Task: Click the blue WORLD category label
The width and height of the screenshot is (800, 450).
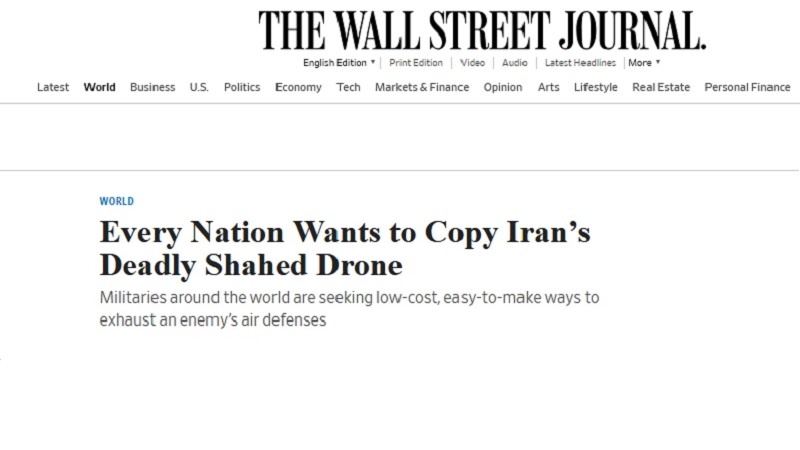Action: coord(117,201)
